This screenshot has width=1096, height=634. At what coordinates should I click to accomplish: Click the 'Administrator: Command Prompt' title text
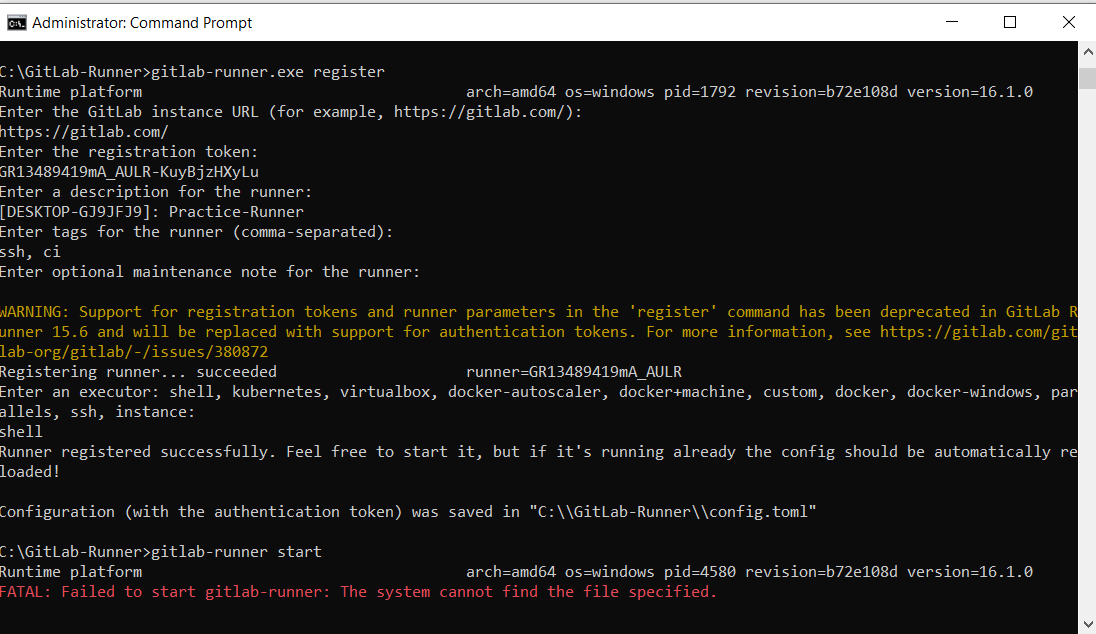coord(142,22)
